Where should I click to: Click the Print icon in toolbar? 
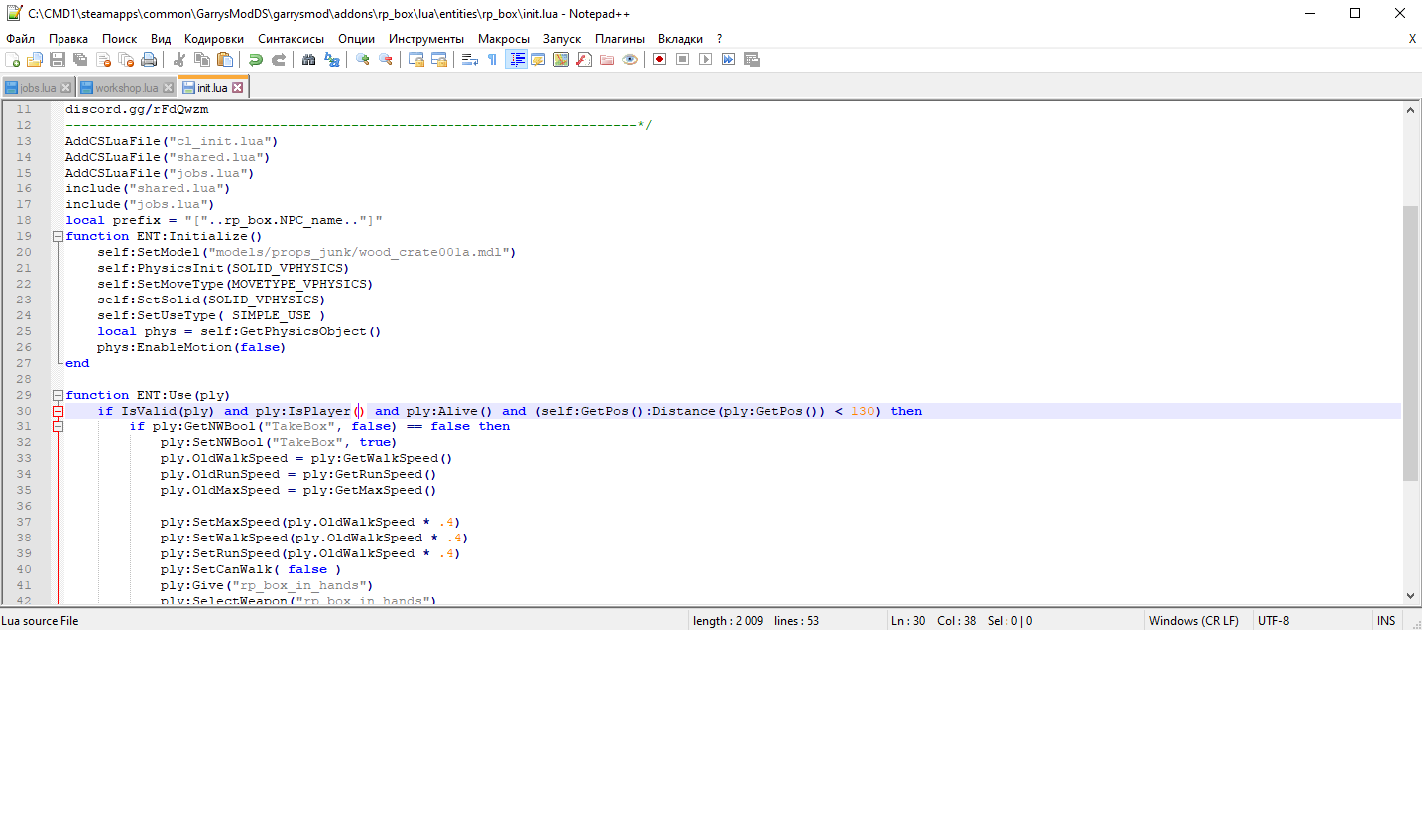pyautogui.click(x=149, y=60)
